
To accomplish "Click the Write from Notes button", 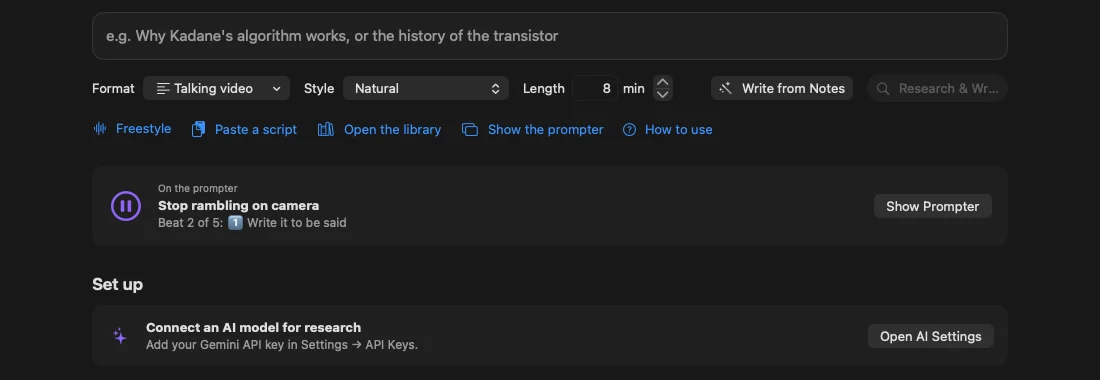I will (x=782, y=88).
